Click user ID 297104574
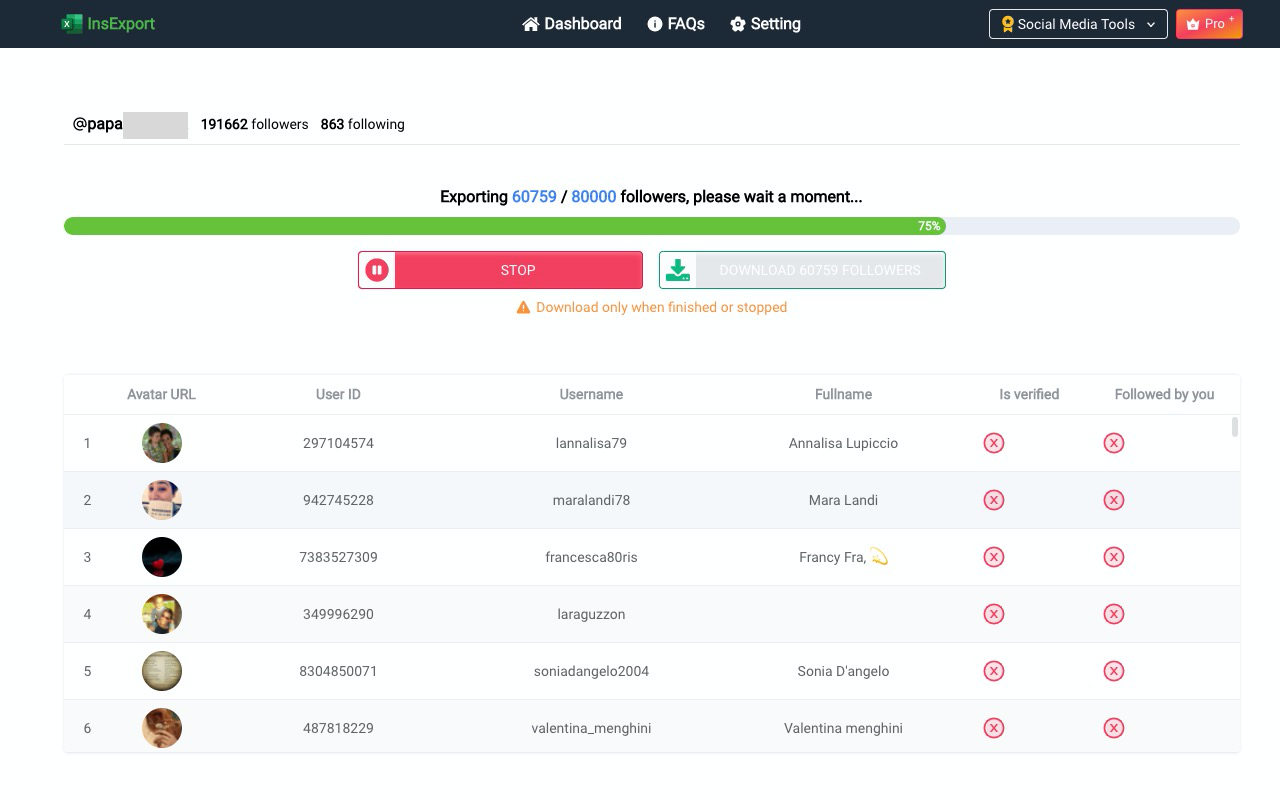Viewport: 1280px width, 800px height. (338, 443)
